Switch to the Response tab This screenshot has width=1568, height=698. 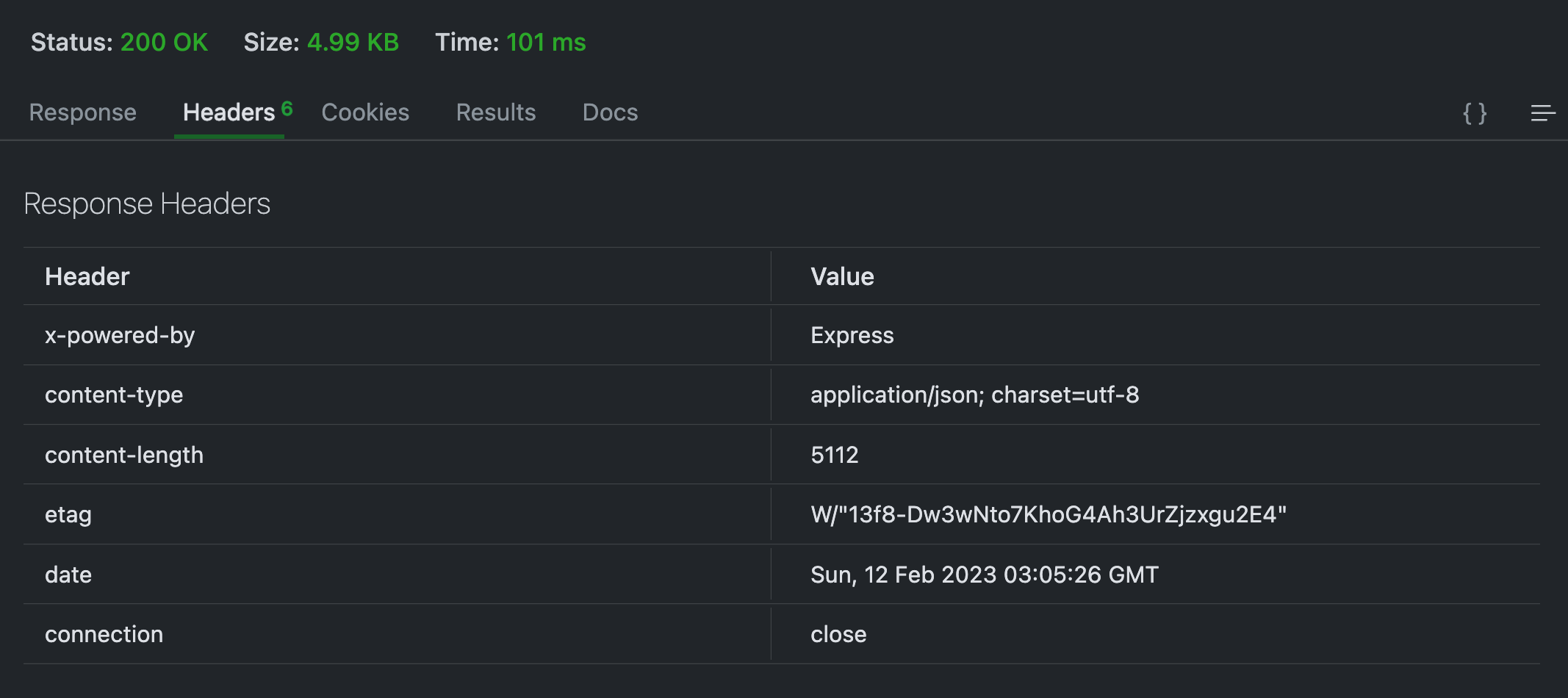(82, 112)
